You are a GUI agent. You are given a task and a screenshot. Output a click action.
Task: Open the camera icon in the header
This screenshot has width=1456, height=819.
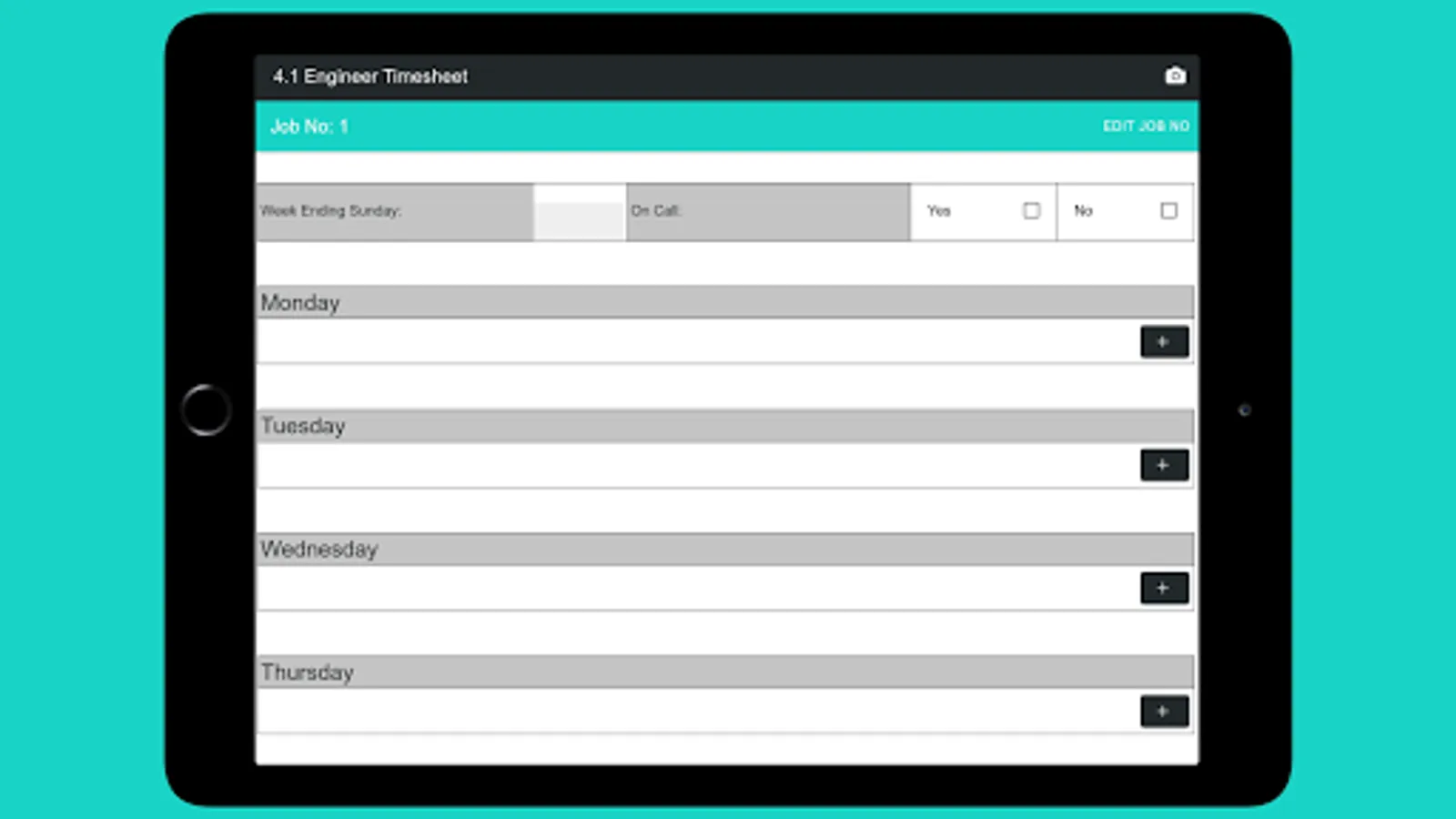coord(1175,76)
